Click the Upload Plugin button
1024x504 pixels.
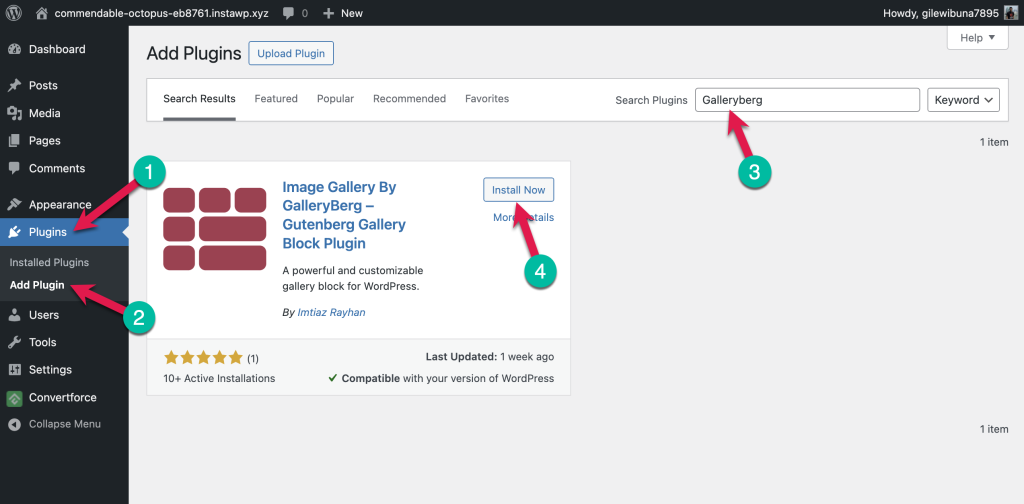tap(291, 54)
